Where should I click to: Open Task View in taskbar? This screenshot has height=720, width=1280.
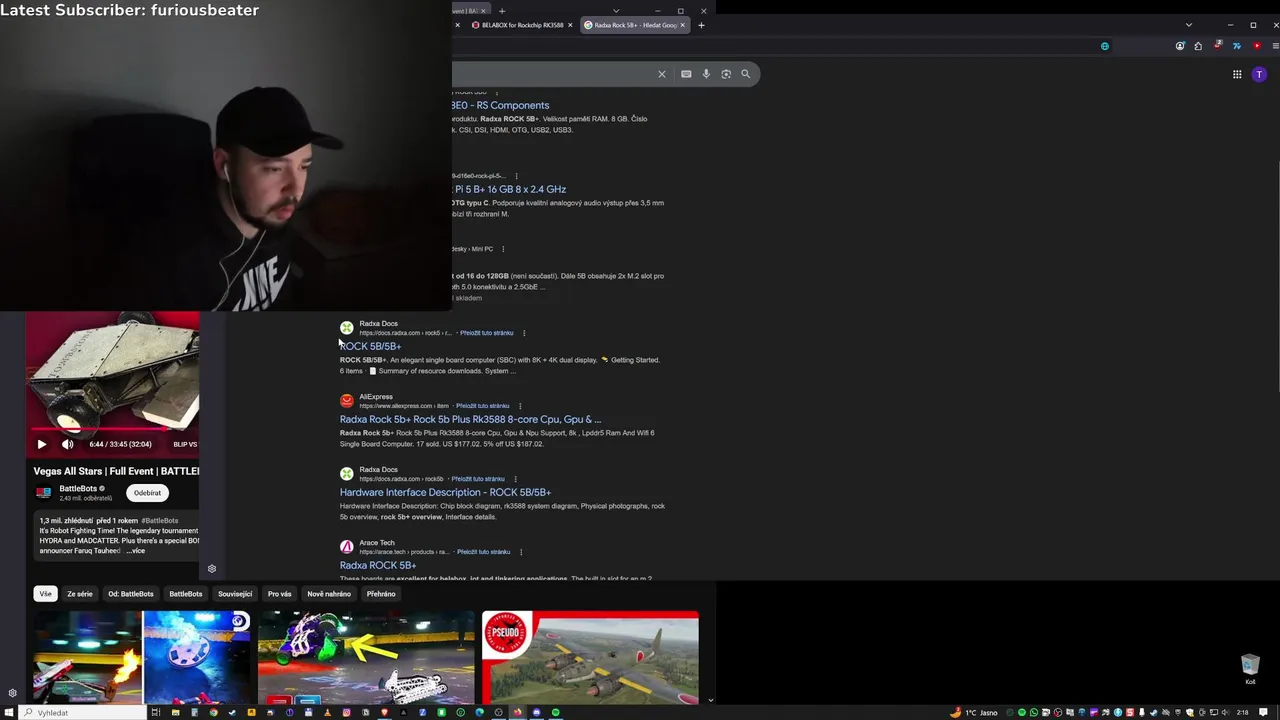[x=156, y=713]
